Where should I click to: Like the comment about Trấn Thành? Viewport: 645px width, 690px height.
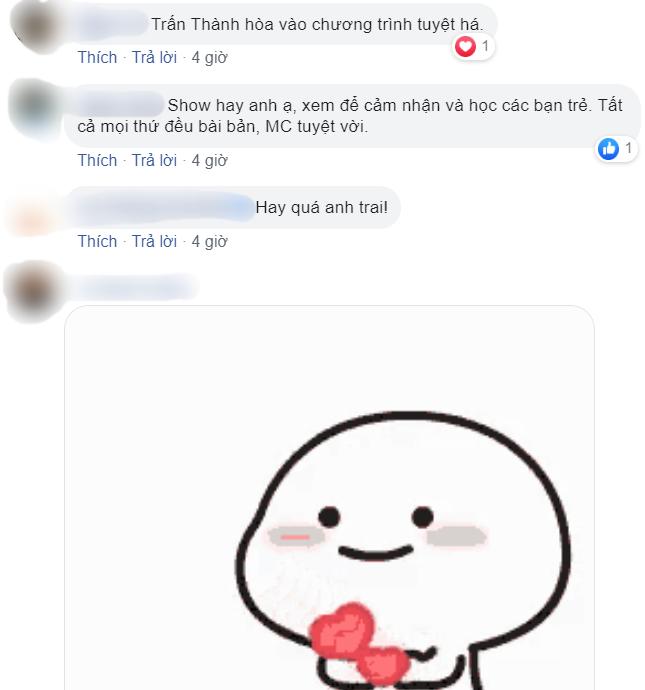point(97,58)
